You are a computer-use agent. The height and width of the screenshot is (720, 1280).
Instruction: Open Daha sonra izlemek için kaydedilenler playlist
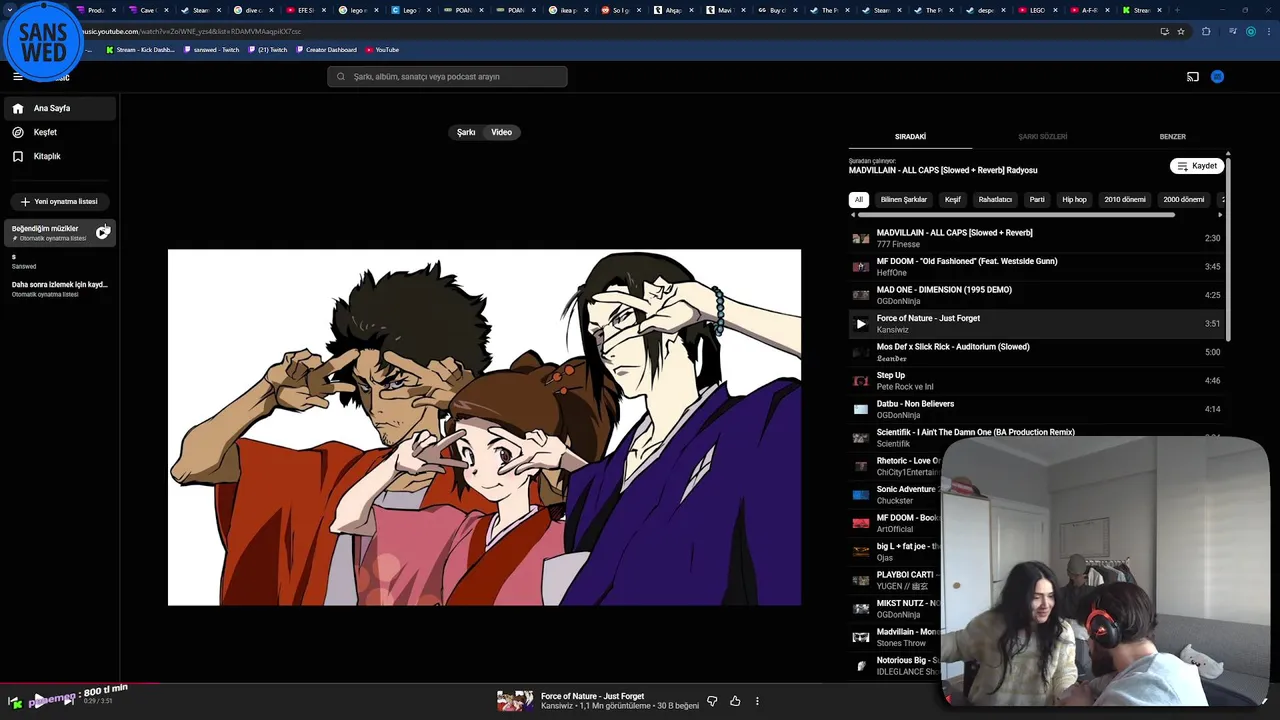coord(60,288)
